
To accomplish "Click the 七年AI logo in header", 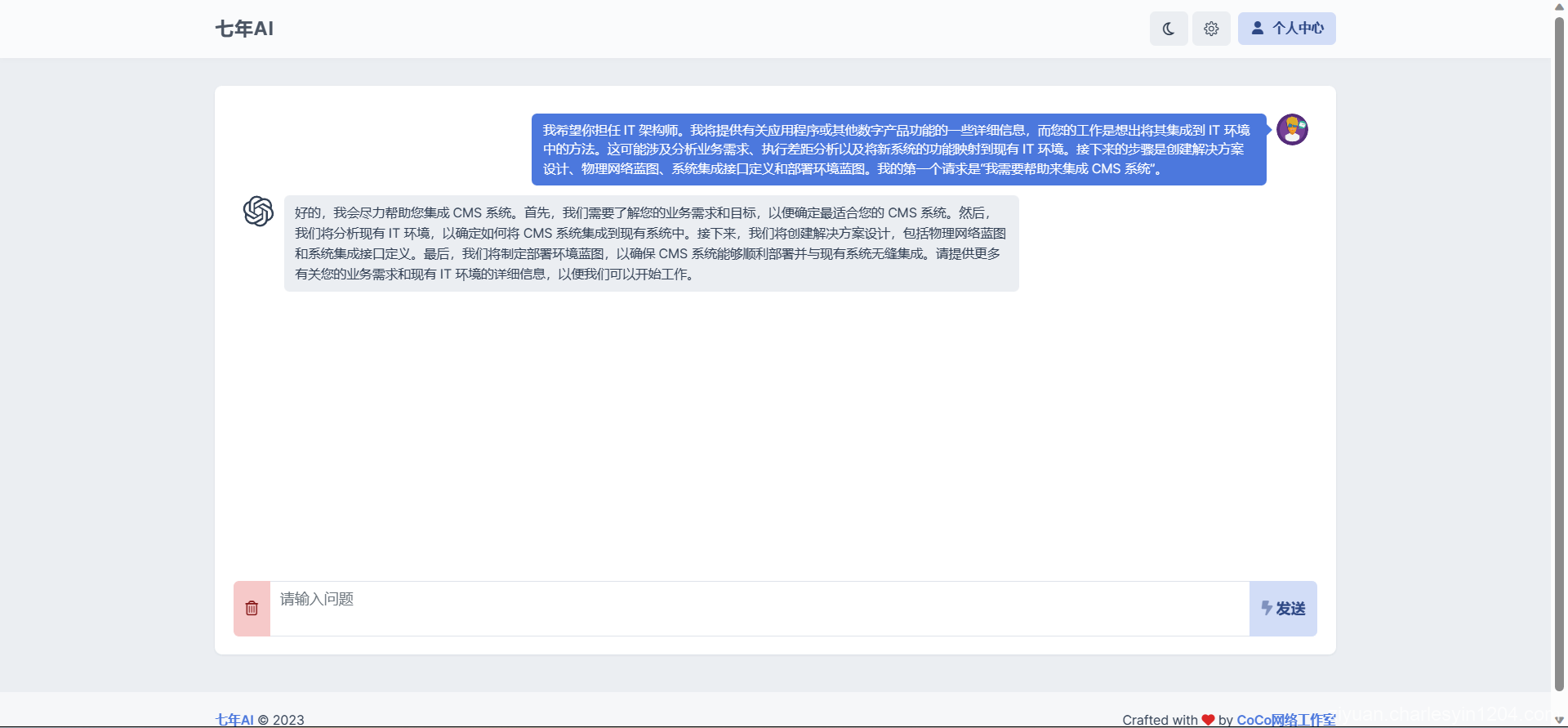I will pyautogui.click(x=244, y=29).
